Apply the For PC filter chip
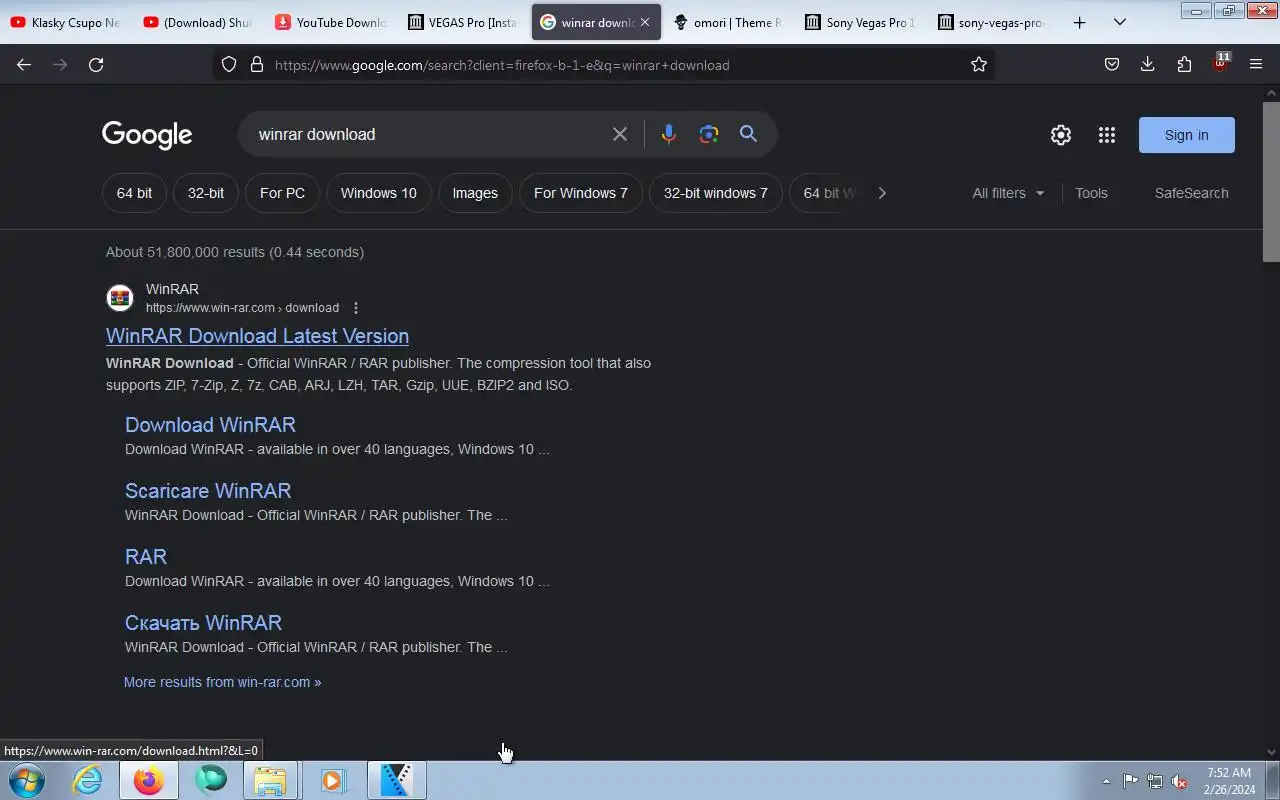Viewport: 1280px width, 800px height. pos(282,193)
